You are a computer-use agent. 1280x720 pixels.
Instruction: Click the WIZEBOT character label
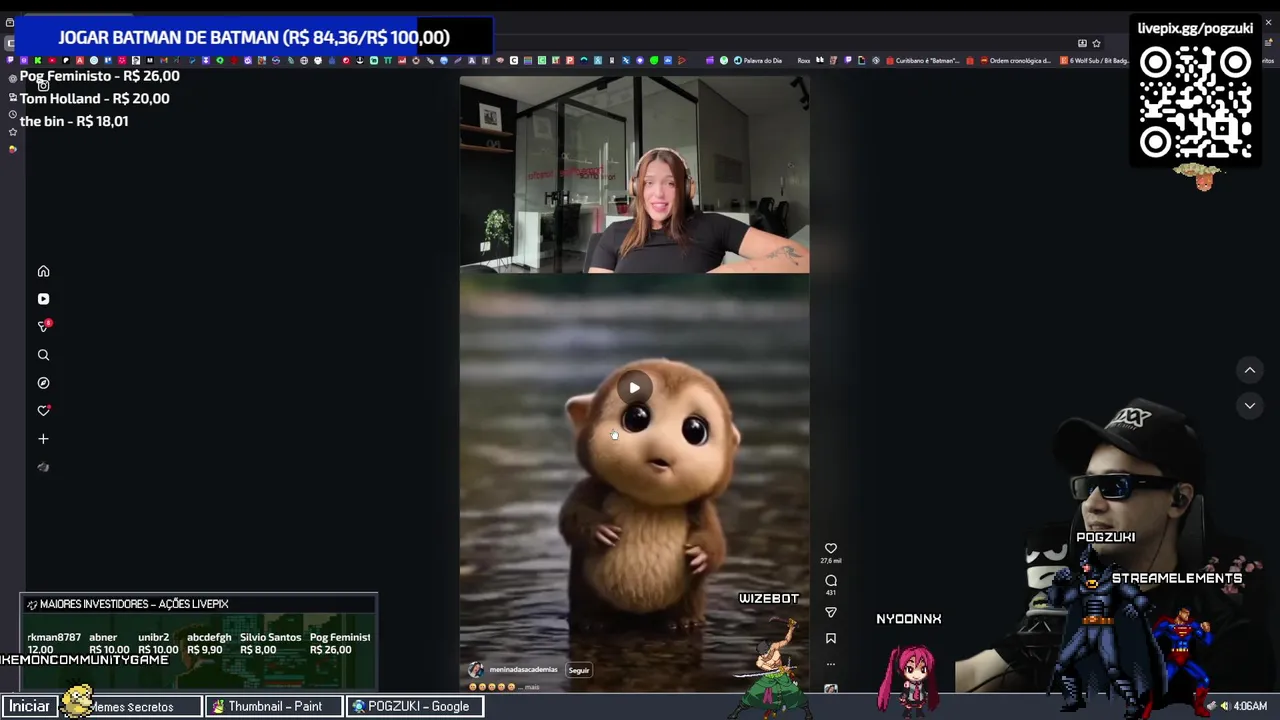769,598
